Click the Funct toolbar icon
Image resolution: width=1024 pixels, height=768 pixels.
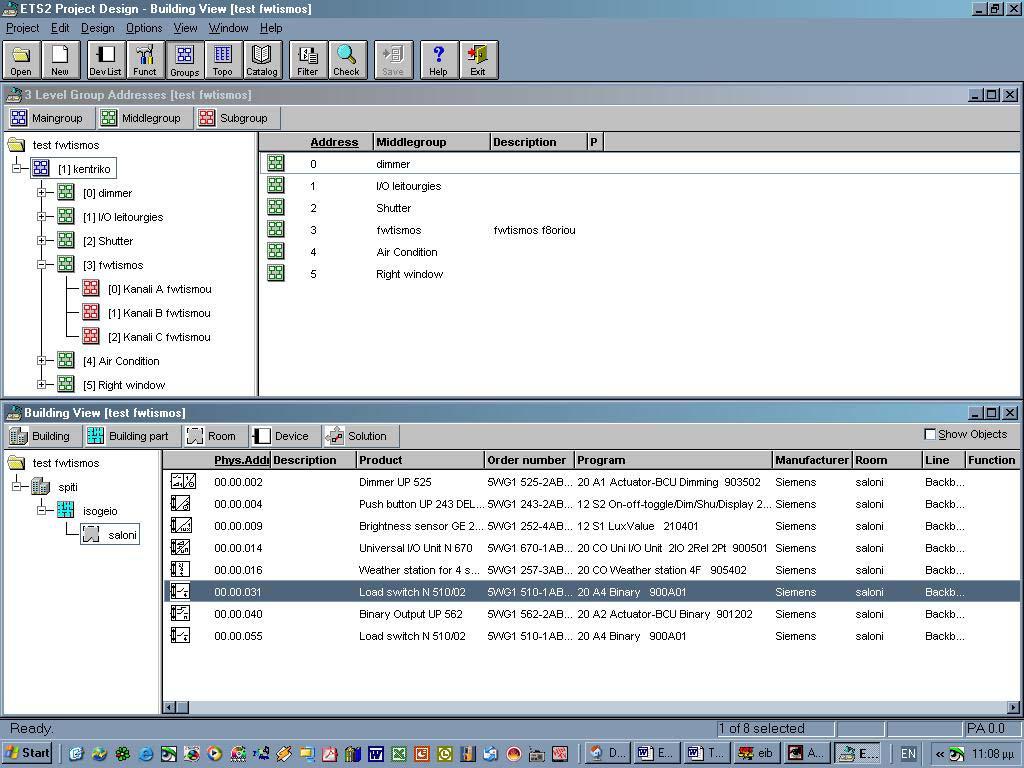click(x=145, y=59)
